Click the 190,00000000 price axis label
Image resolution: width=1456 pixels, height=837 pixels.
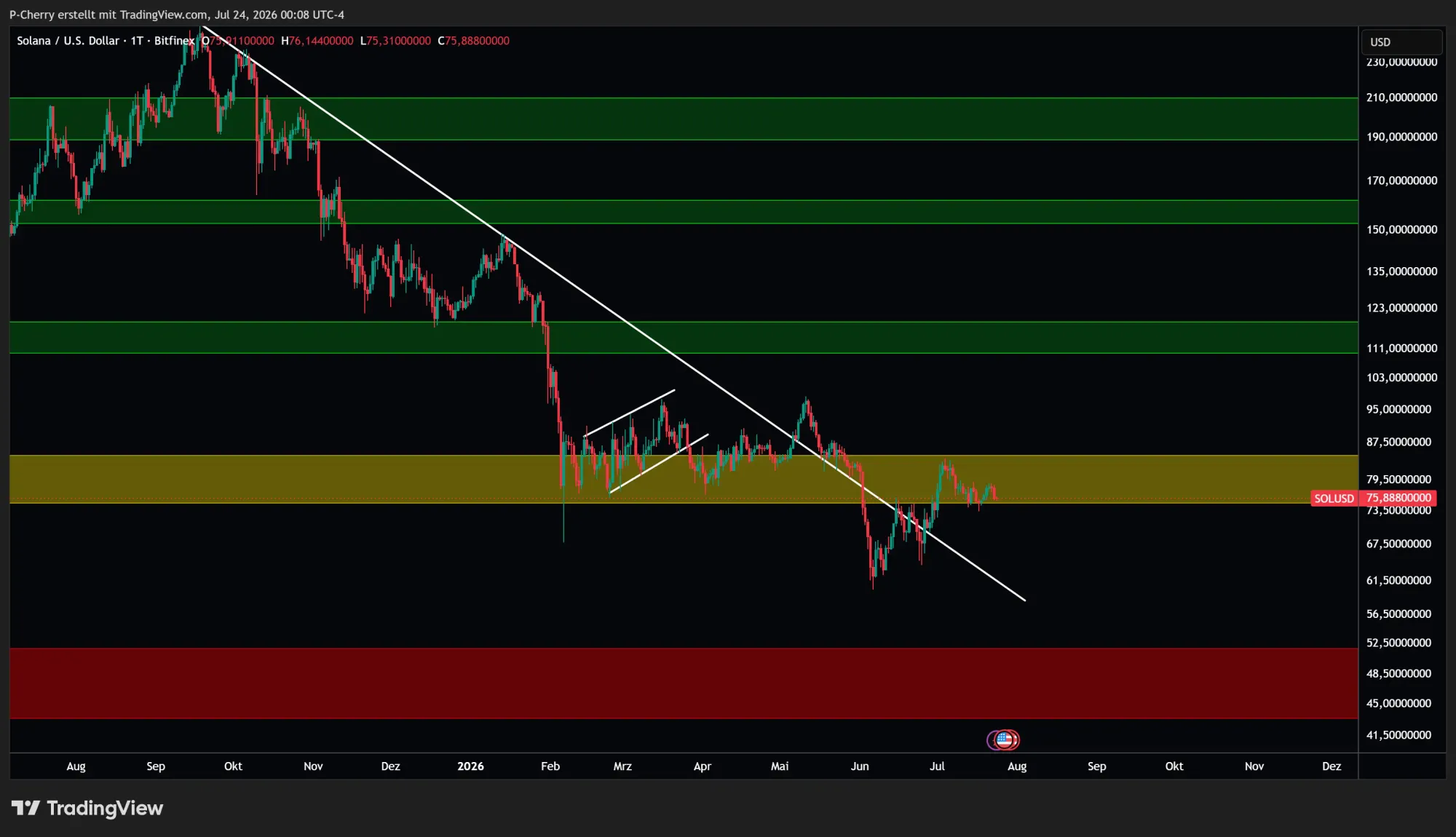pyautogui.click(x=1401, y=137)
